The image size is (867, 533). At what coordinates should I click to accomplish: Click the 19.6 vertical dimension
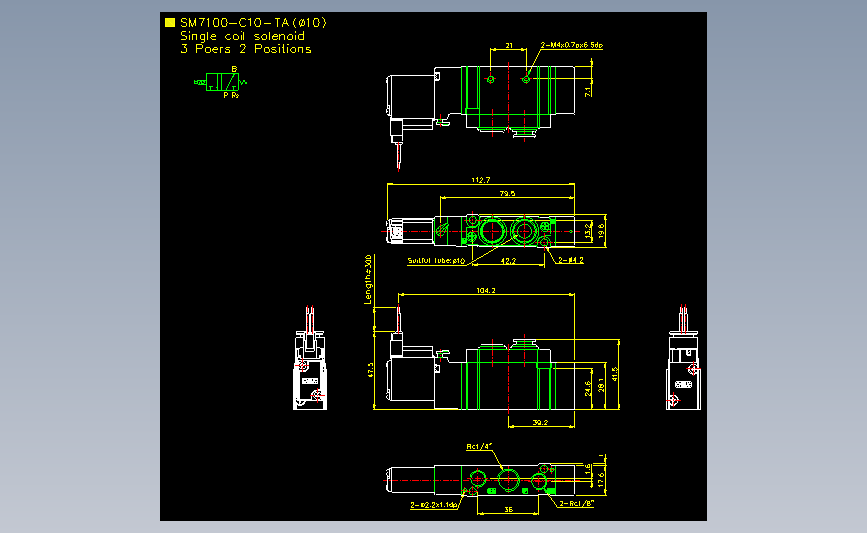point(601,231)
